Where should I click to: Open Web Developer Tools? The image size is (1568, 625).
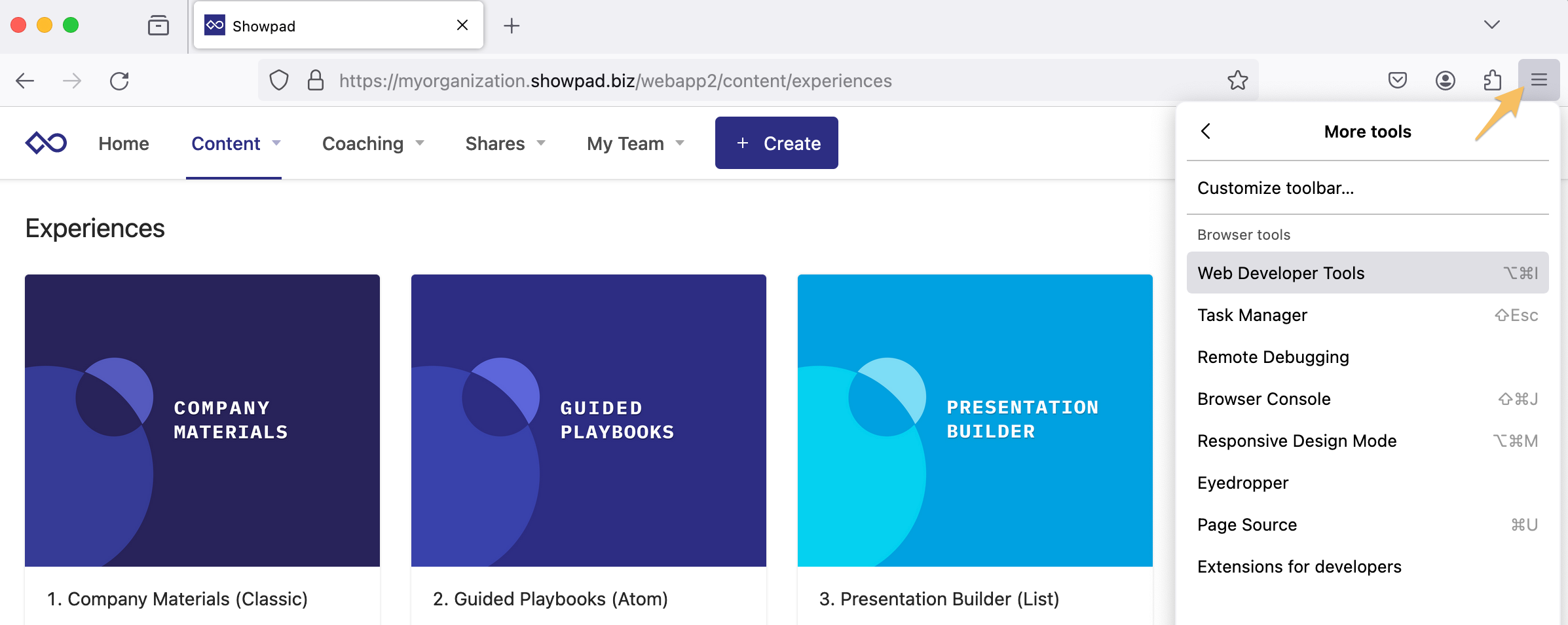click(1368, 273)
